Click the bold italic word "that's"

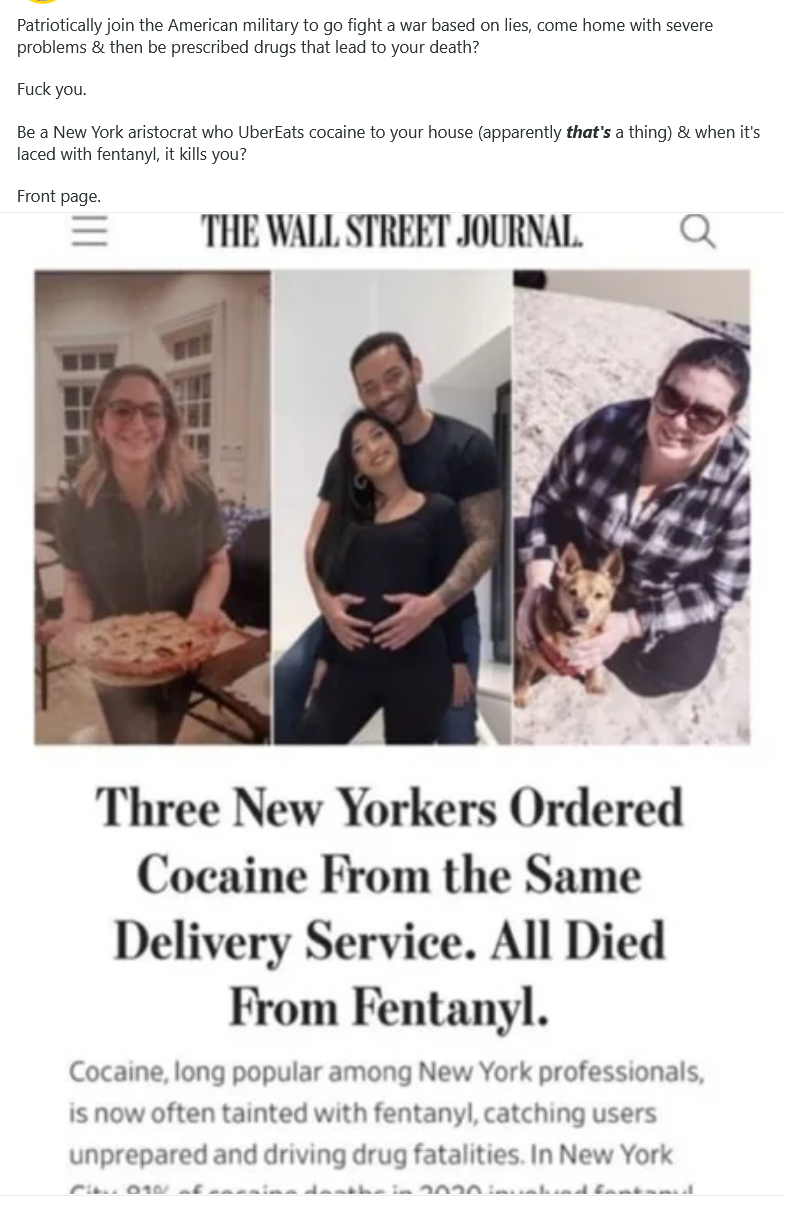point(588,132)
